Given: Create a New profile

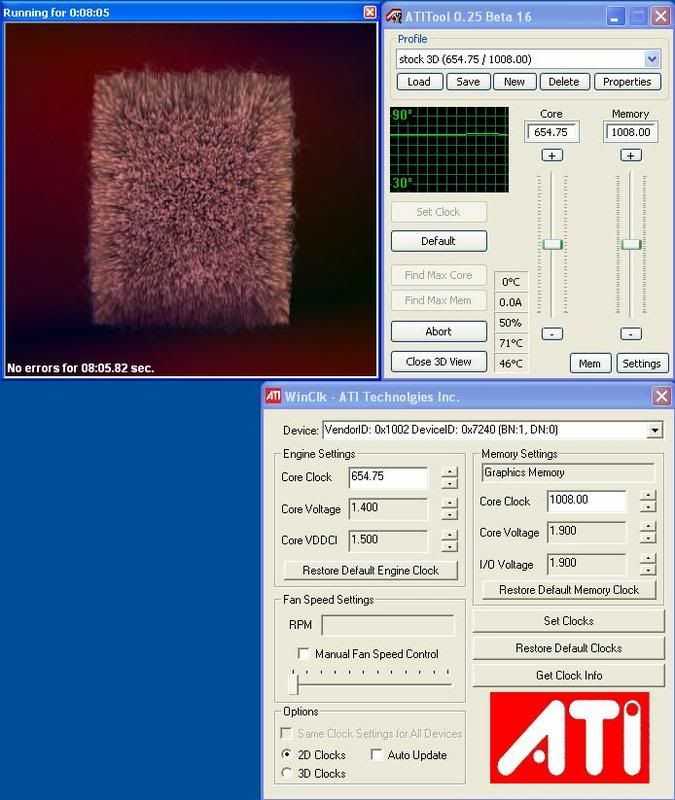Looking at the screenshot, I should tap(515, 82).
